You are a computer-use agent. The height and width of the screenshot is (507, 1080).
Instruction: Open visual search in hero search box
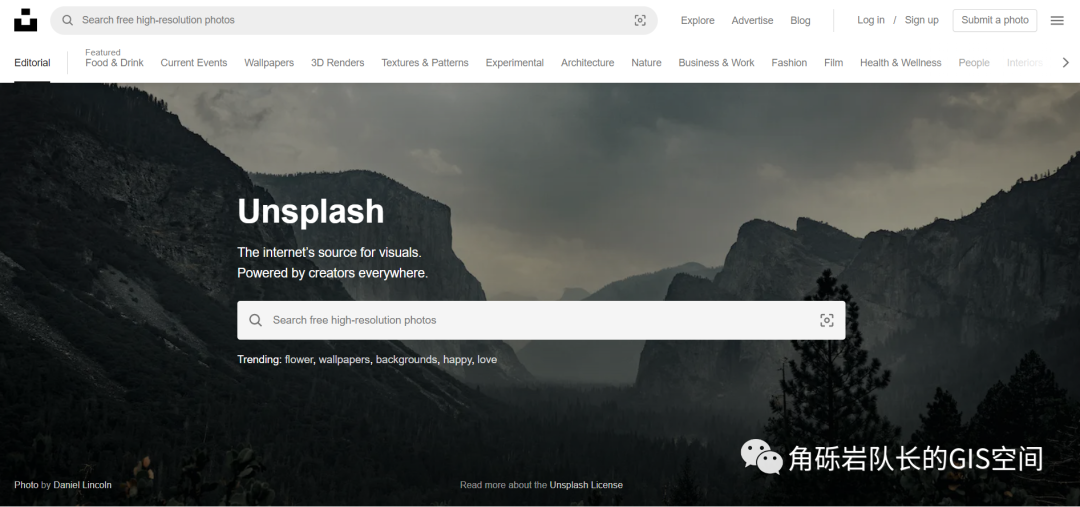(827, 320)
